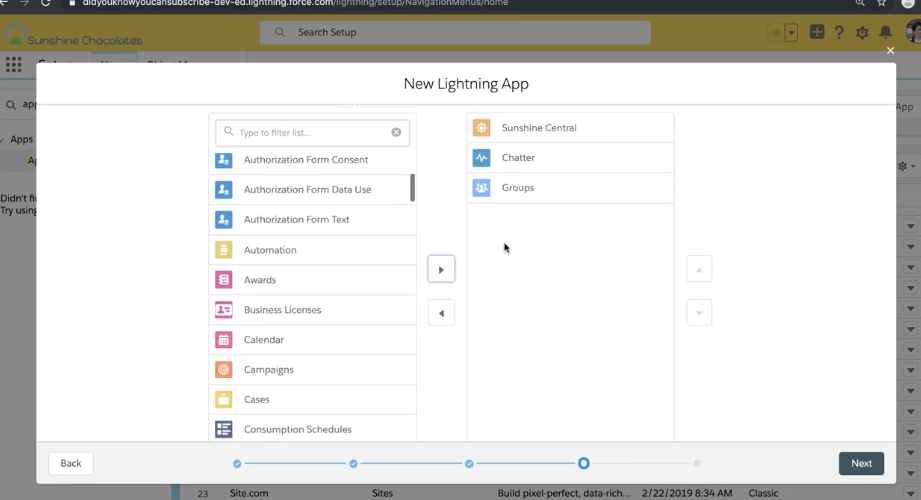
Task: Select Business Licenses in available items
Action: point(312,310)
